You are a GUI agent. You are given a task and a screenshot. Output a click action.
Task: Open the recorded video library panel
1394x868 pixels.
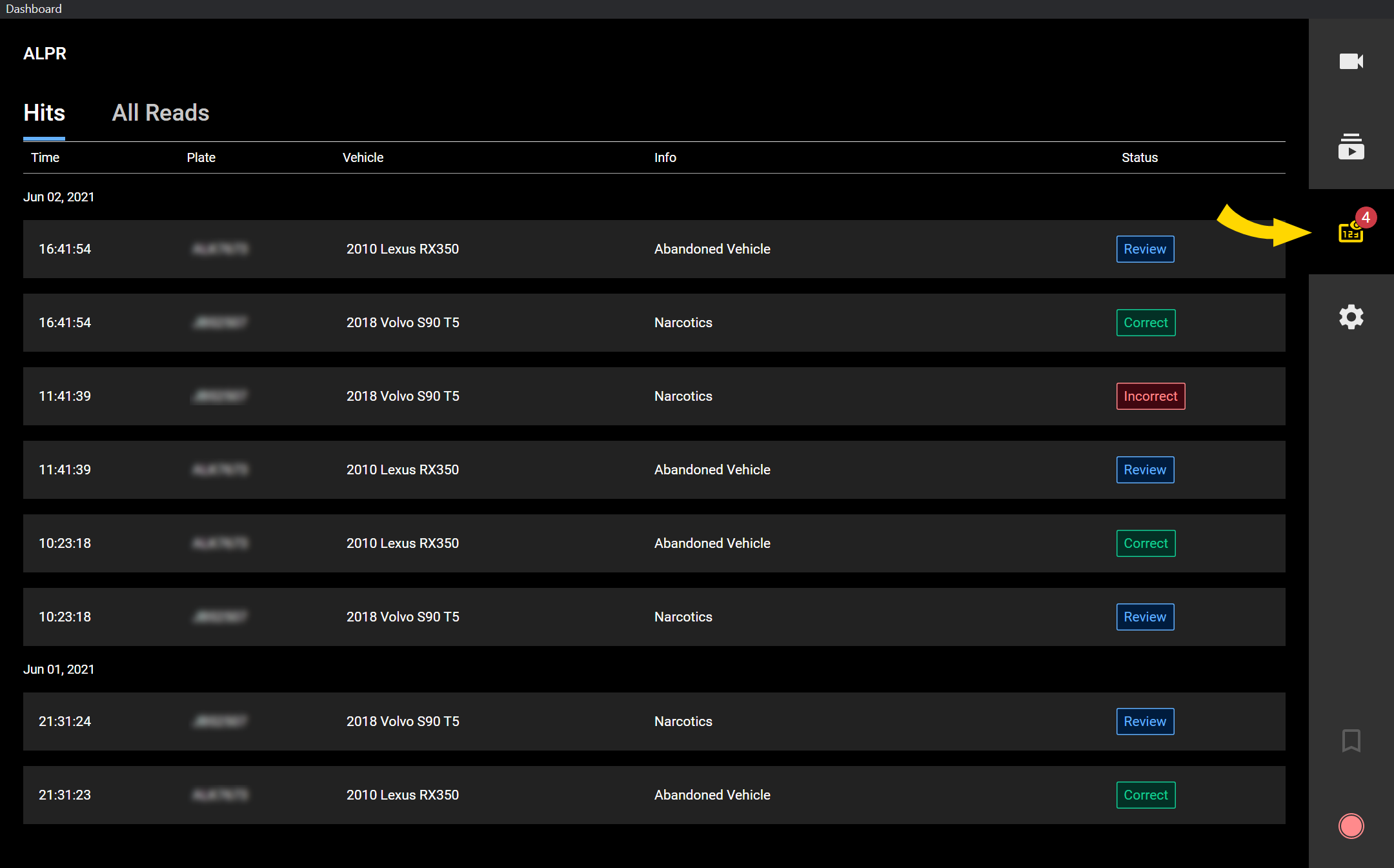click(1351, 146)
